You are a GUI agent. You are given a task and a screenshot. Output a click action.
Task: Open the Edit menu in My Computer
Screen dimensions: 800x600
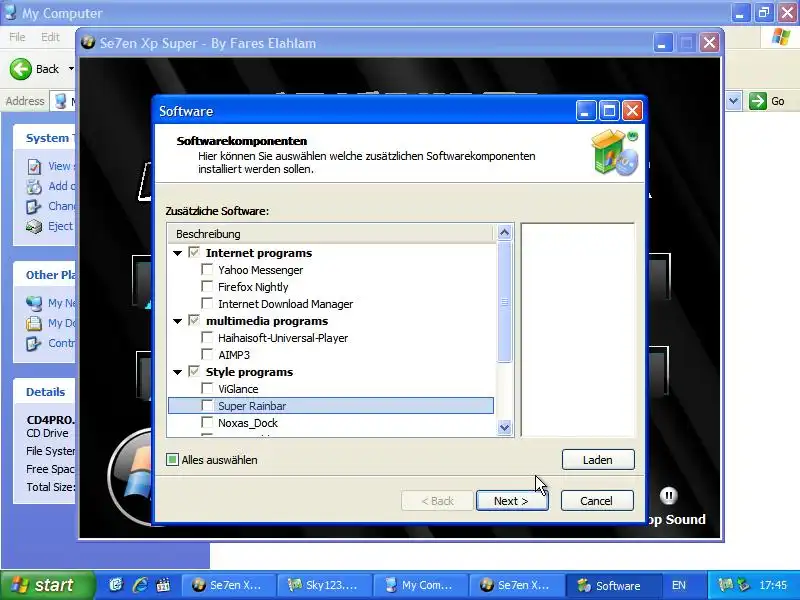click(x=50, y=37)
